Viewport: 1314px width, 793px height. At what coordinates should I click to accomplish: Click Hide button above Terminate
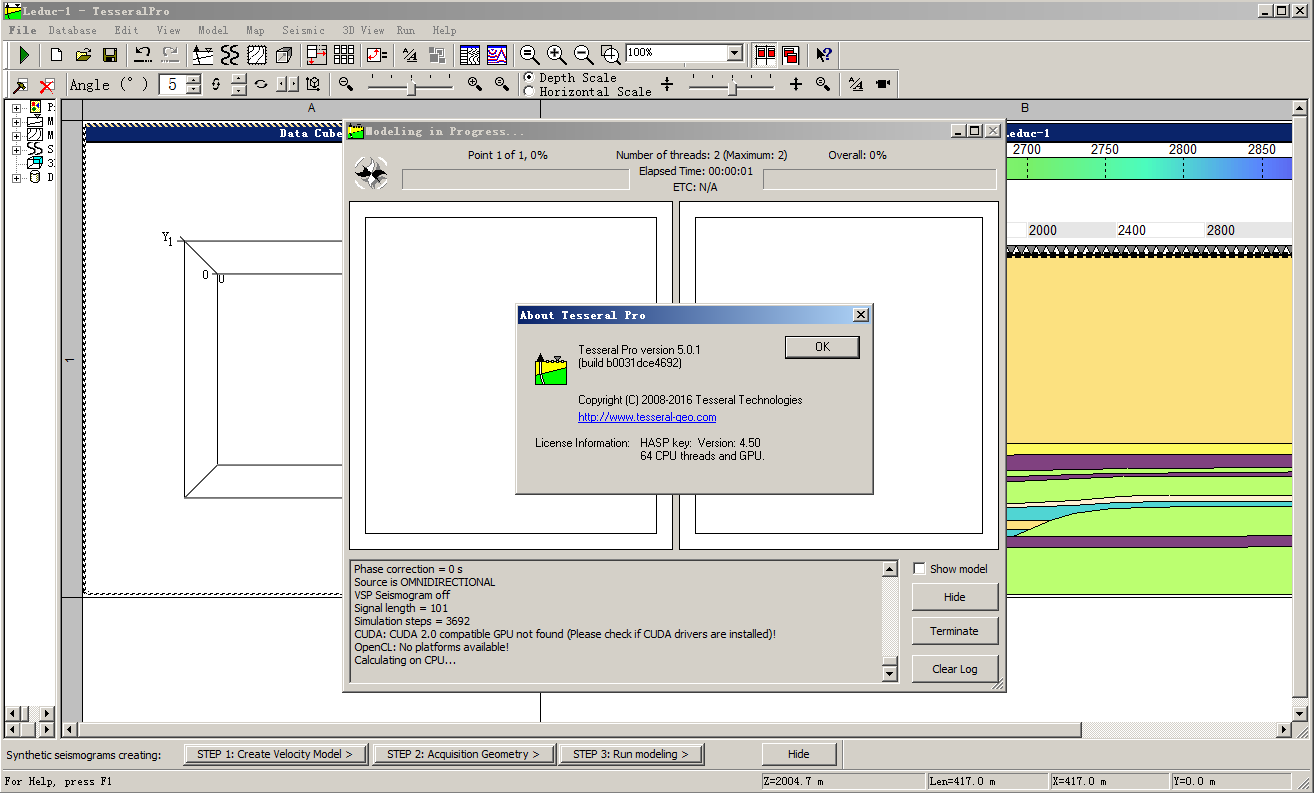[x=954, y=597]
